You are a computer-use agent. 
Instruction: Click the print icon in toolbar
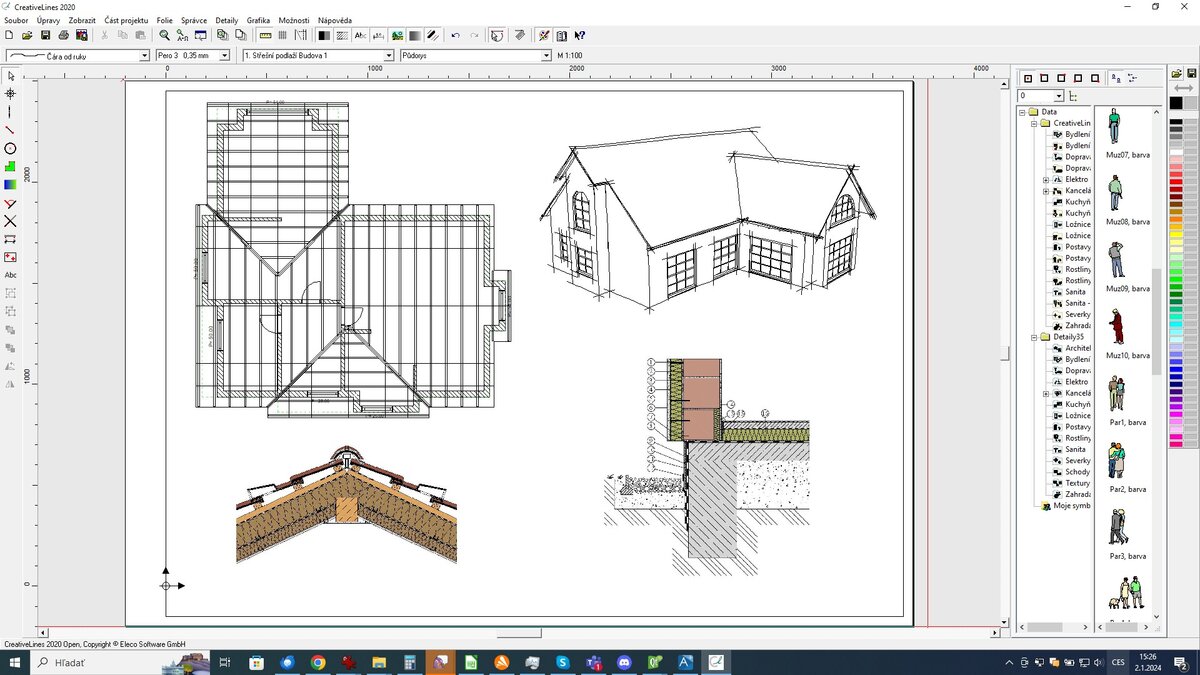(64, 35)
